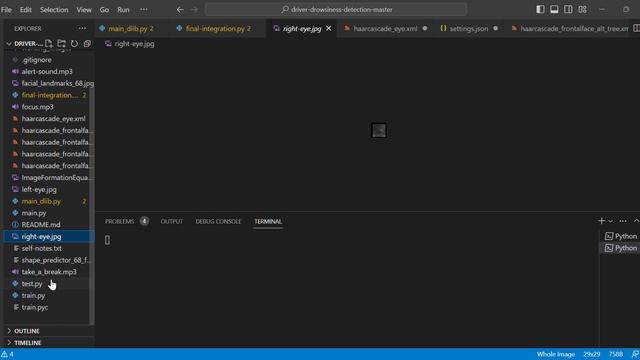Open take_a_break.mp3 in Explorer
The height and width of the screenshot is (360, 640).
[x=49, y=272]
